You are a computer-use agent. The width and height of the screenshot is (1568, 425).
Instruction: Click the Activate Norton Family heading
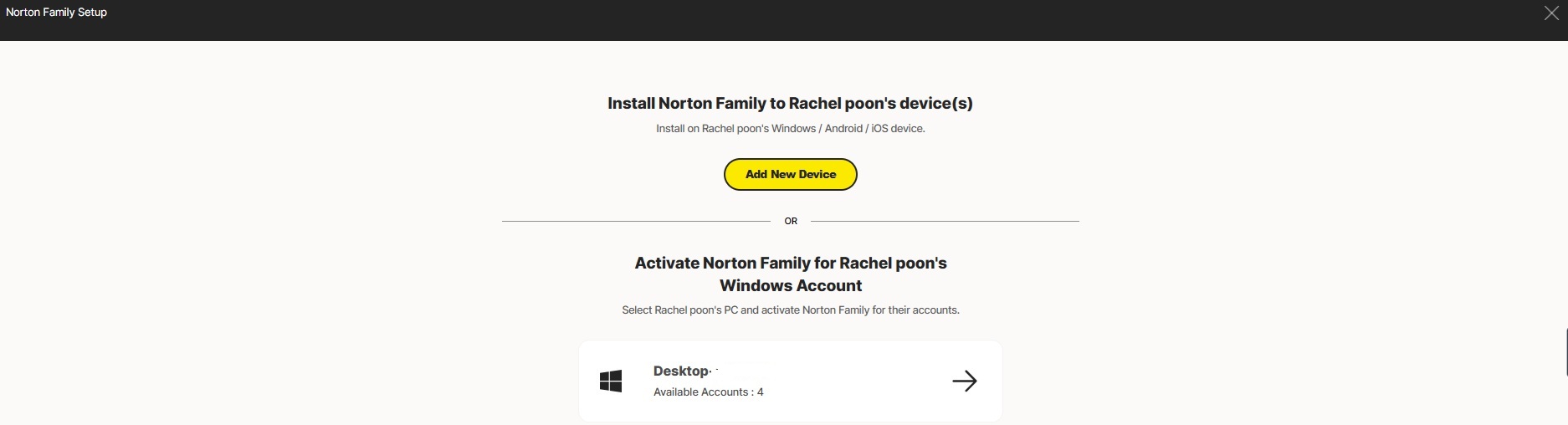coord(790,263)
